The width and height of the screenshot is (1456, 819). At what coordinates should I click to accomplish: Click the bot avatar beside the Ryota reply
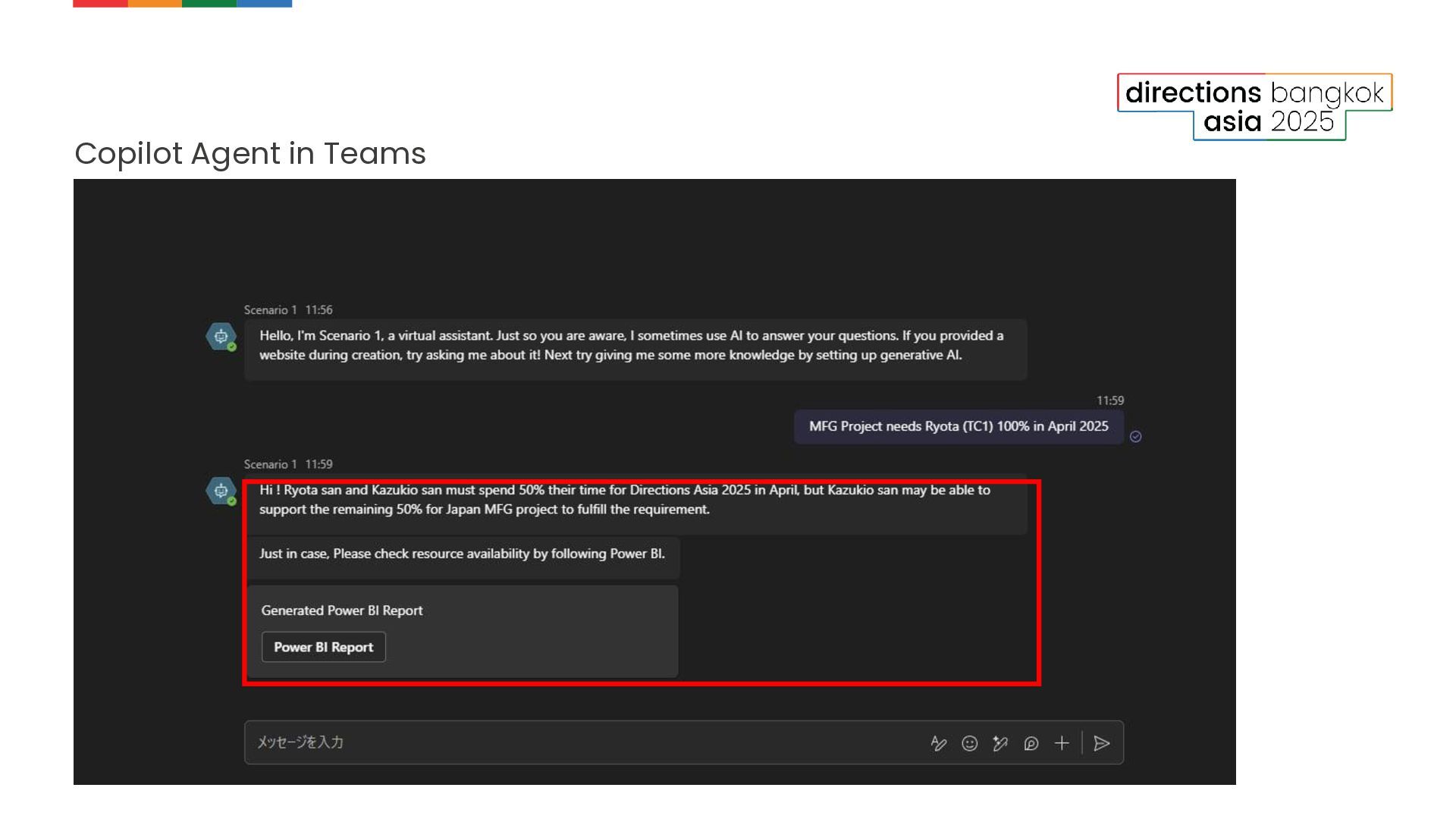(221, 491)
